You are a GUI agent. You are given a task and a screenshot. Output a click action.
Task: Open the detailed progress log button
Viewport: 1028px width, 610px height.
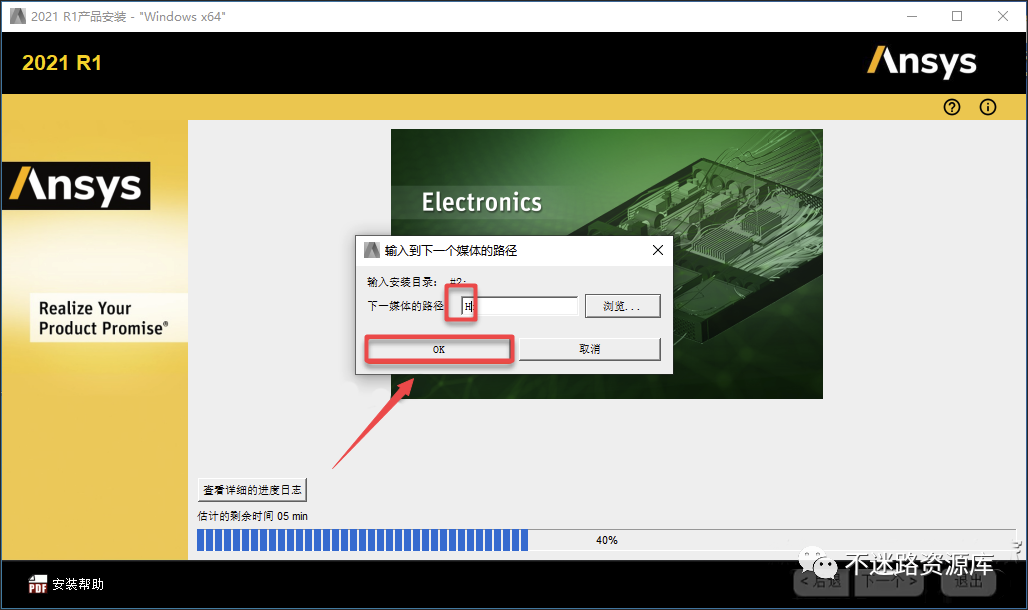pyautogui.click(x=252, y=490)
